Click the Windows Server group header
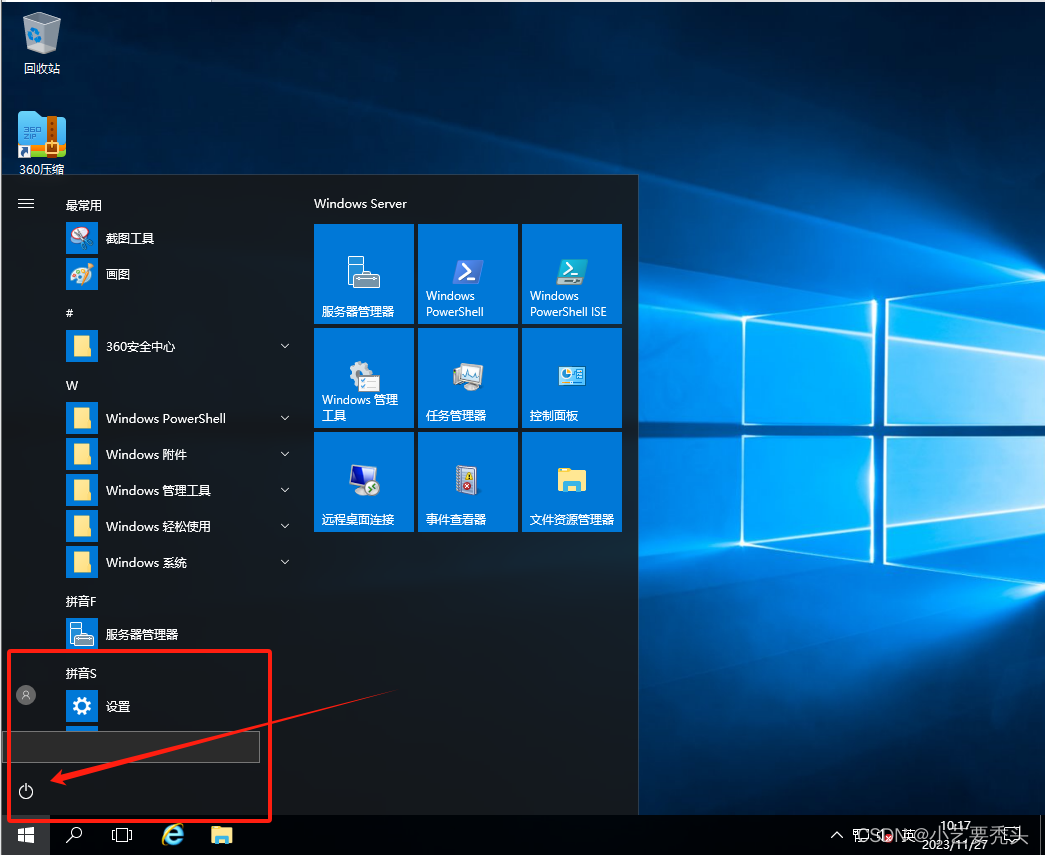The height and width of the screenshot is (855, 1045). [x=360, y=204]
